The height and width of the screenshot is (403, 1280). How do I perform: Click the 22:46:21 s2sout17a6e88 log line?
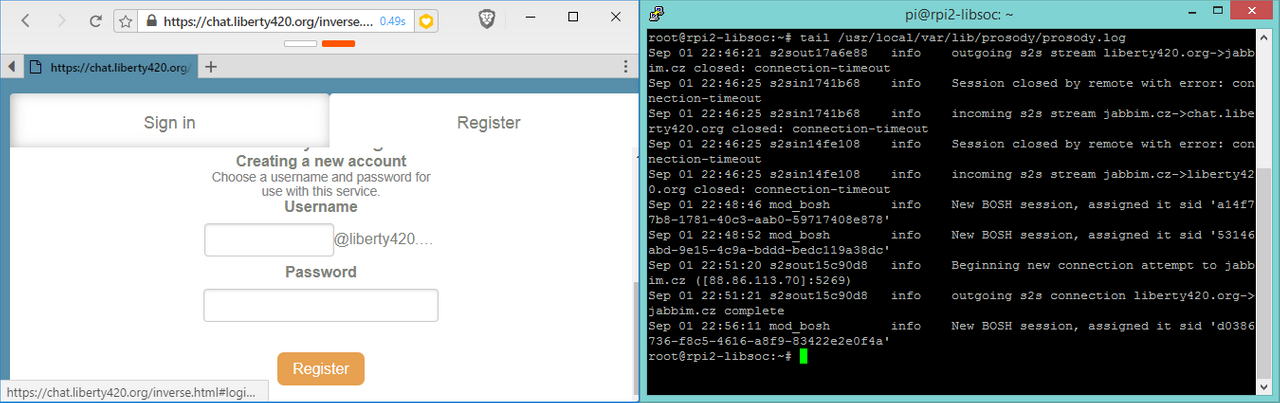tap(951, 60)
